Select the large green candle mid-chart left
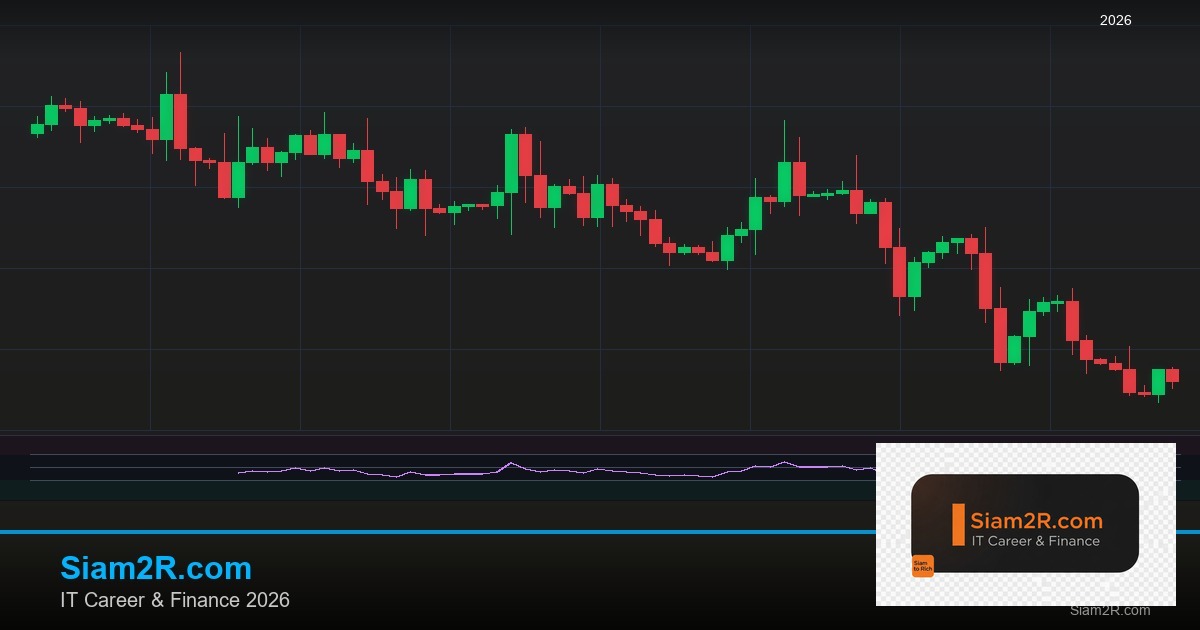Screen dimensions: 1200x630 tap(511, 163)
